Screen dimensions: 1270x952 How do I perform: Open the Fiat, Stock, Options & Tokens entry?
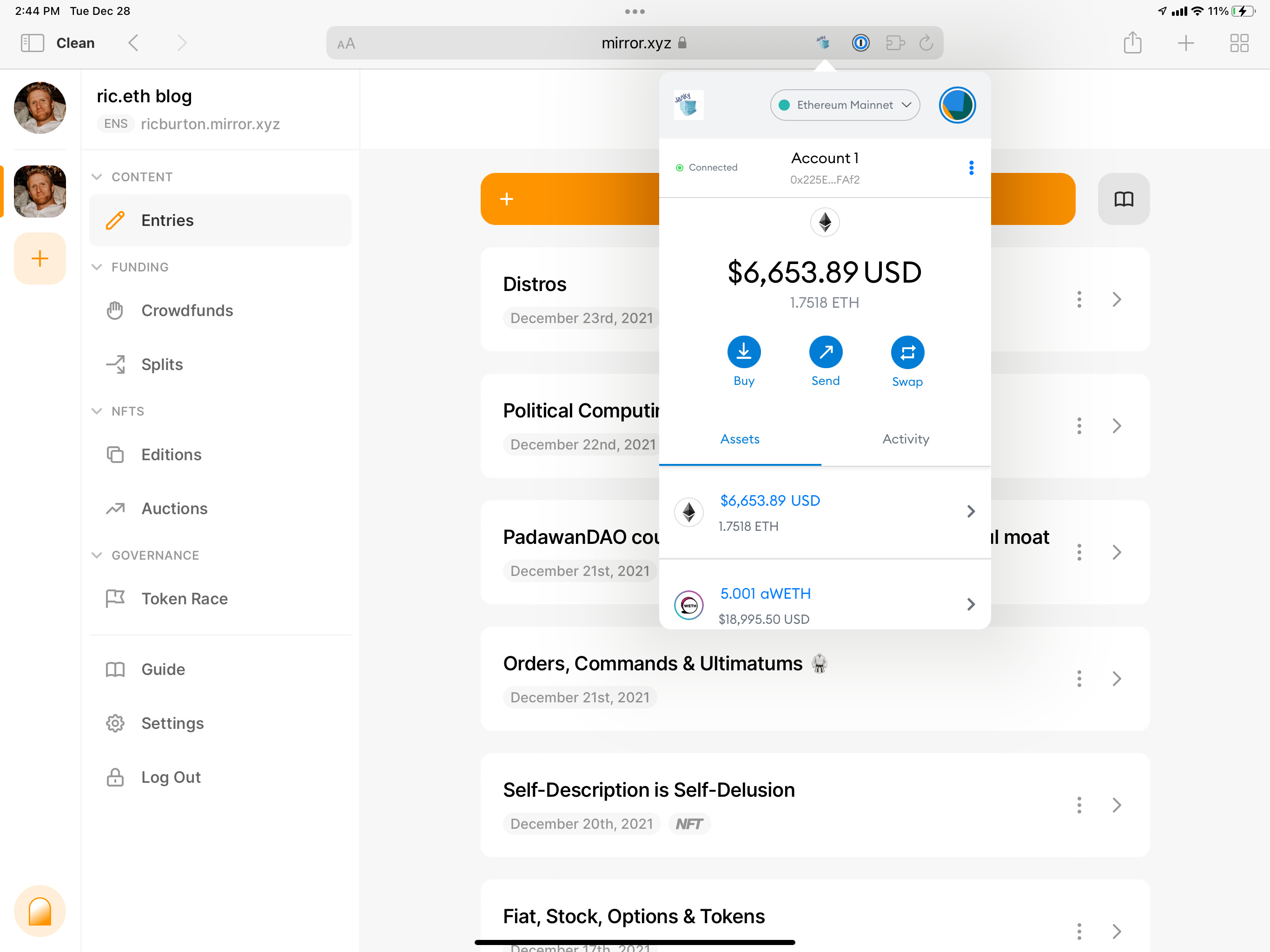(633, 916)
